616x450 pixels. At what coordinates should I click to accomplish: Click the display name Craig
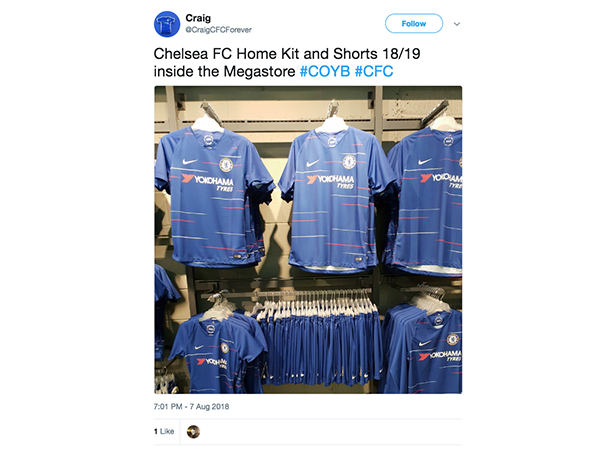click(x=198, y=18)
